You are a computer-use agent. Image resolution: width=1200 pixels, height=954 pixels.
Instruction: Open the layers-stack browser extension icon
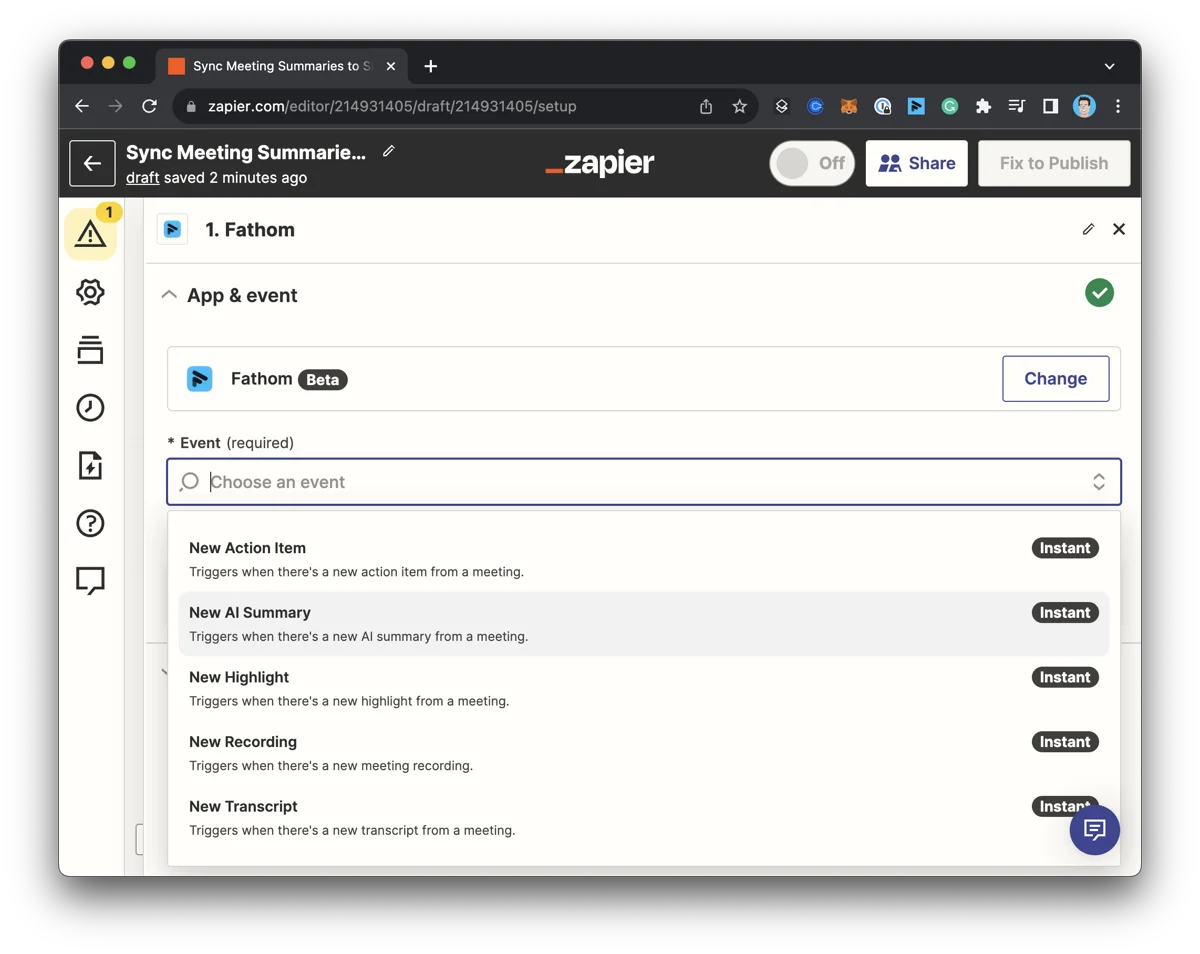tap(782, 106)
